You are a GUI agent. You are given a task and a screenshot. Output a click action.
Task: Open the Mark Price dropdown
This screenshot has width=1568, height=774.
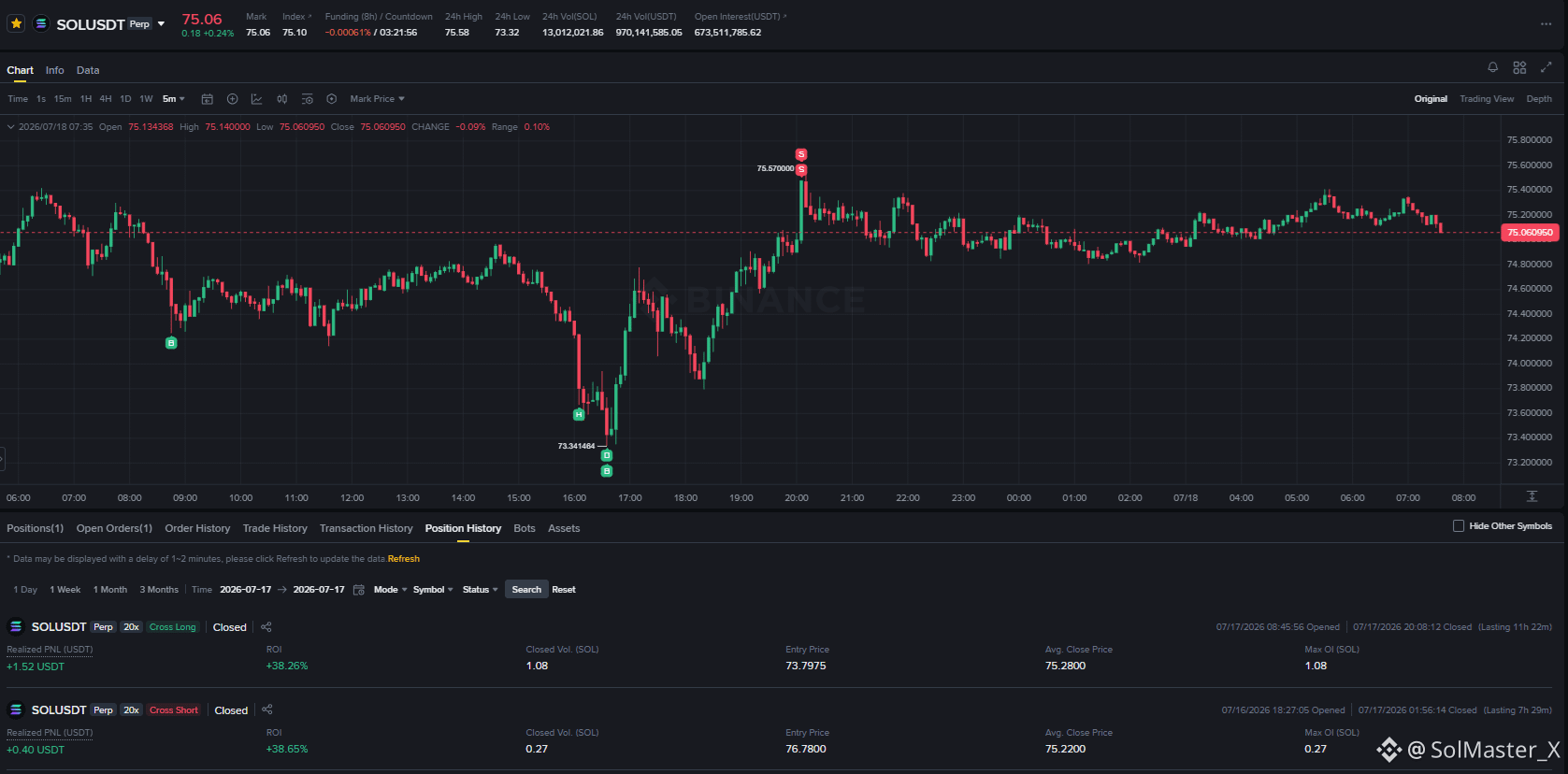click(x=378, y=99)
